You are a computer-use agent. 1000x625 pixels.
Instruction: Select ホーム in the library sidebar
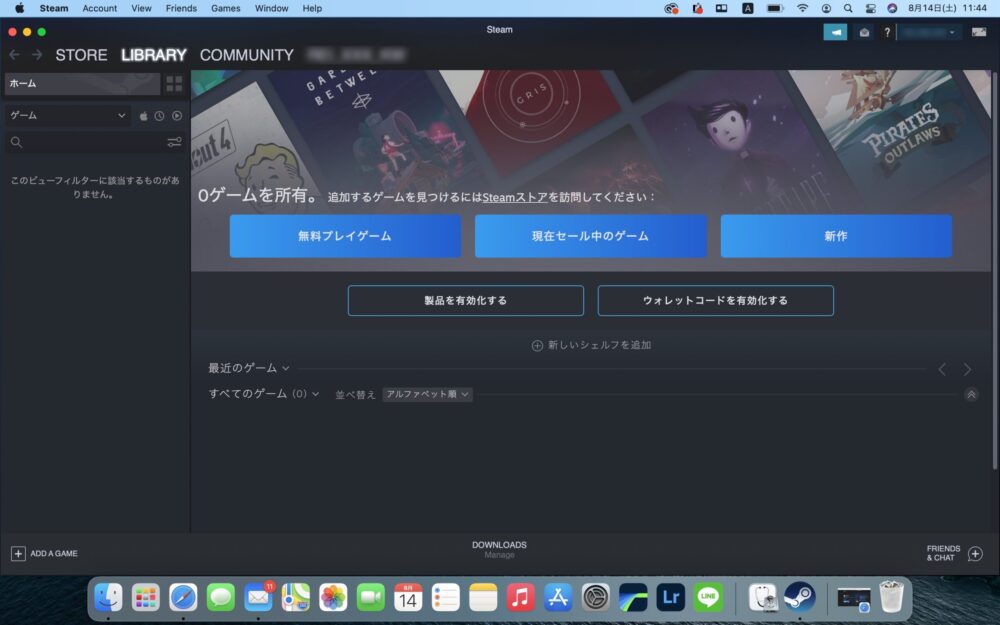point(82,84)
